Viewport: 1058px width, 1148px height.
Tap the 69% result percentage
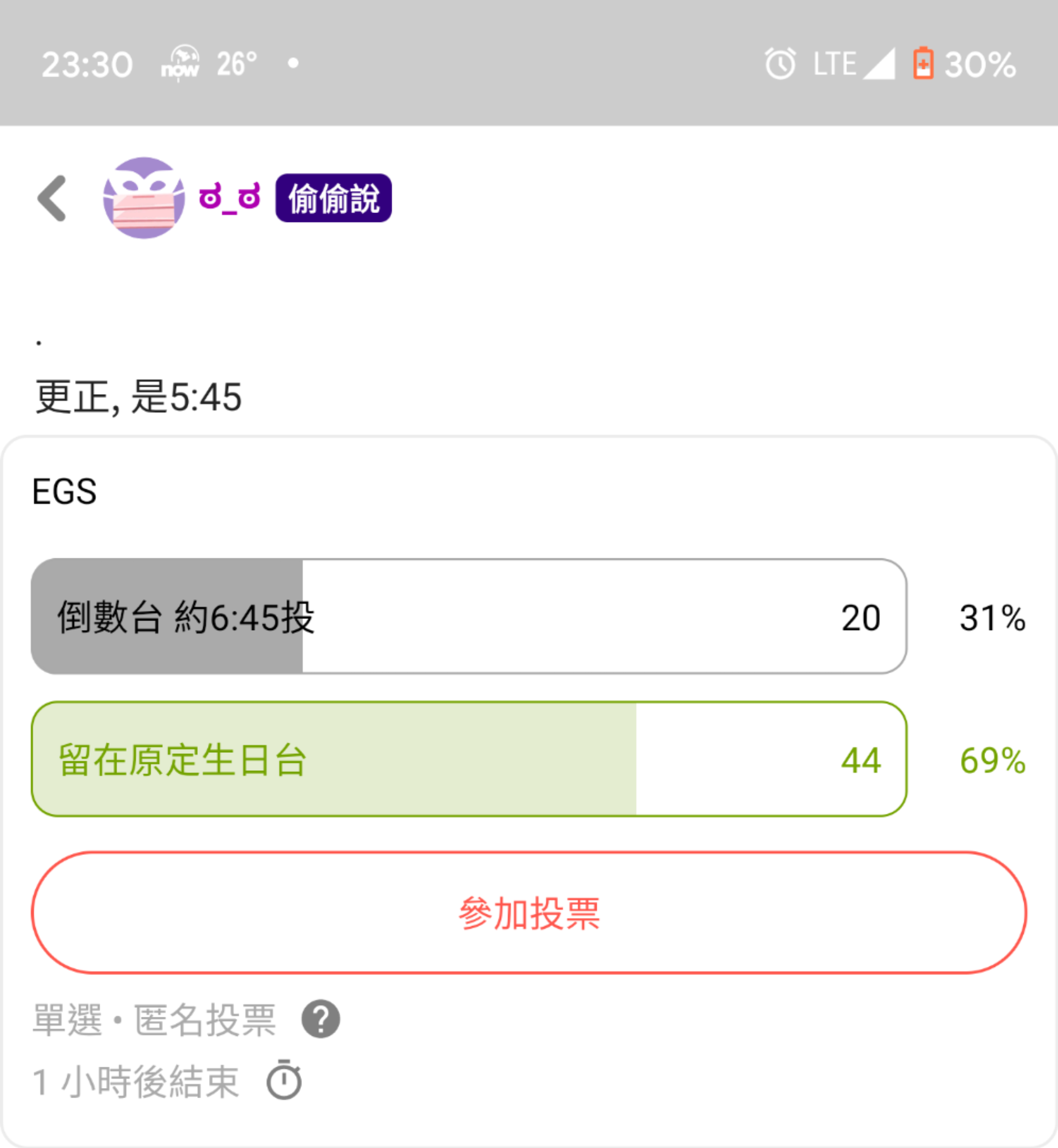coord(992,760)
